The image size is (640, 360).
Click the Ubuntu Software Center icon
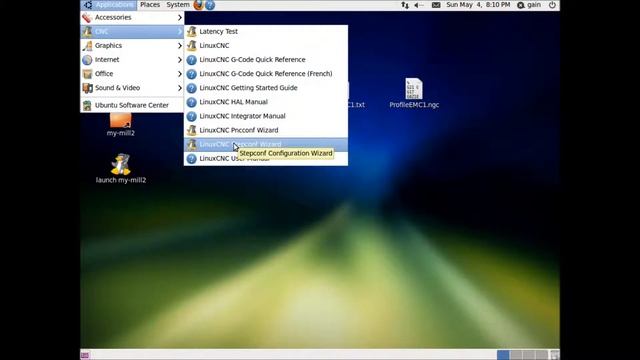click(x=87, y=105)
